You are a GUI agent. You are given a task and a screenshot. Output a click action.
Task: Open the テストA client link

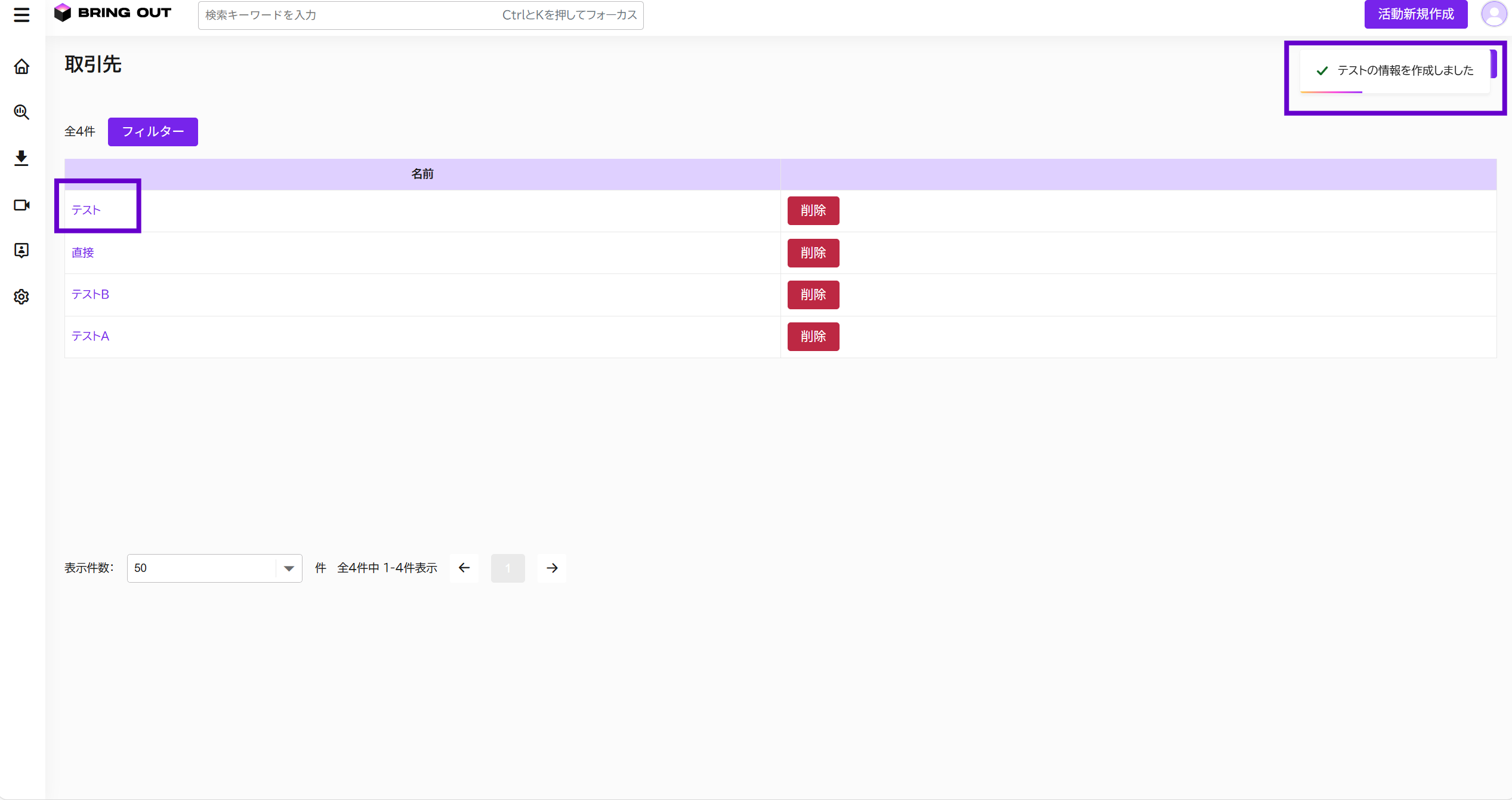tap(91, 336)
